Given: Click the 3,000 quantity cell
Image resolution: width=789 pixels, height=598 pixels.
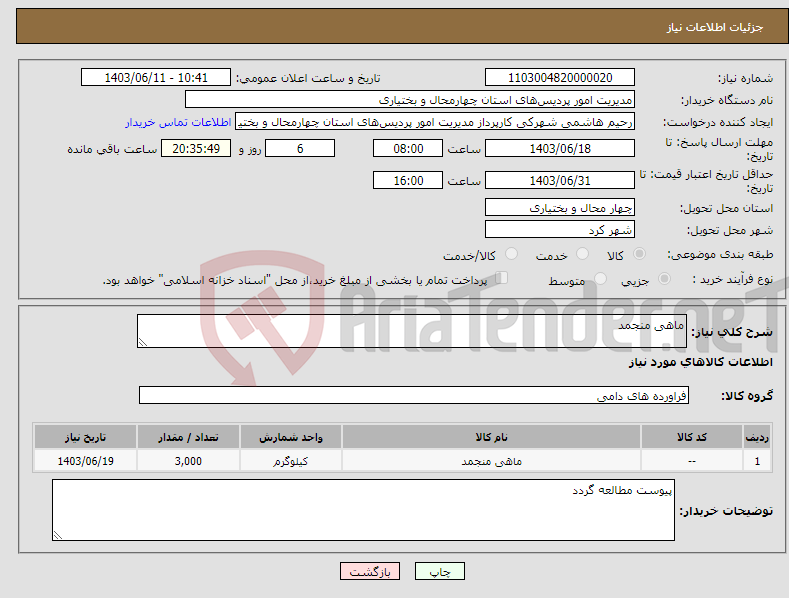Looking at the screenshot, I should click(188, 461).
